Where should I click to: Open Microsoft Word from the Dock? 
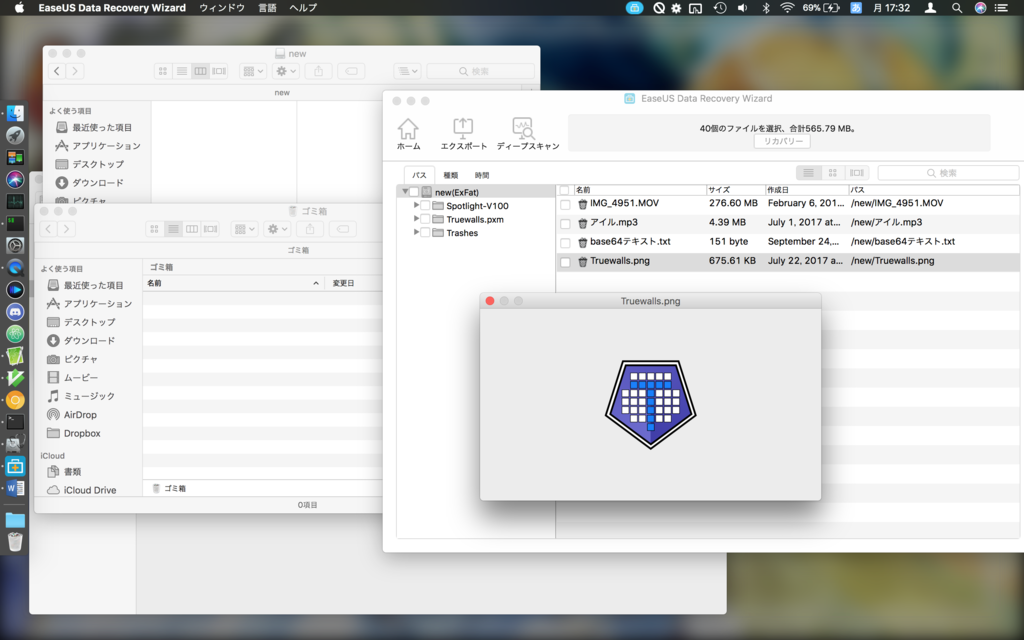click(x=15, y=488)
